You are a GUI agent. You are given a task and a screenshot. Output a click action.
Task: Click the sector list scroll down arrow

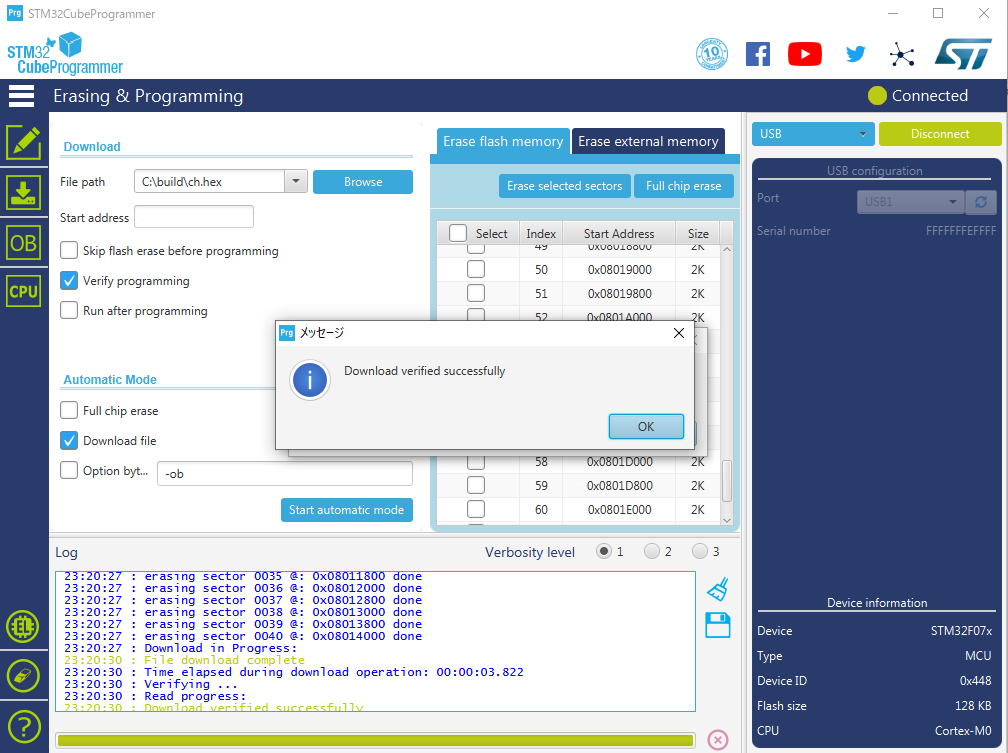727,521
